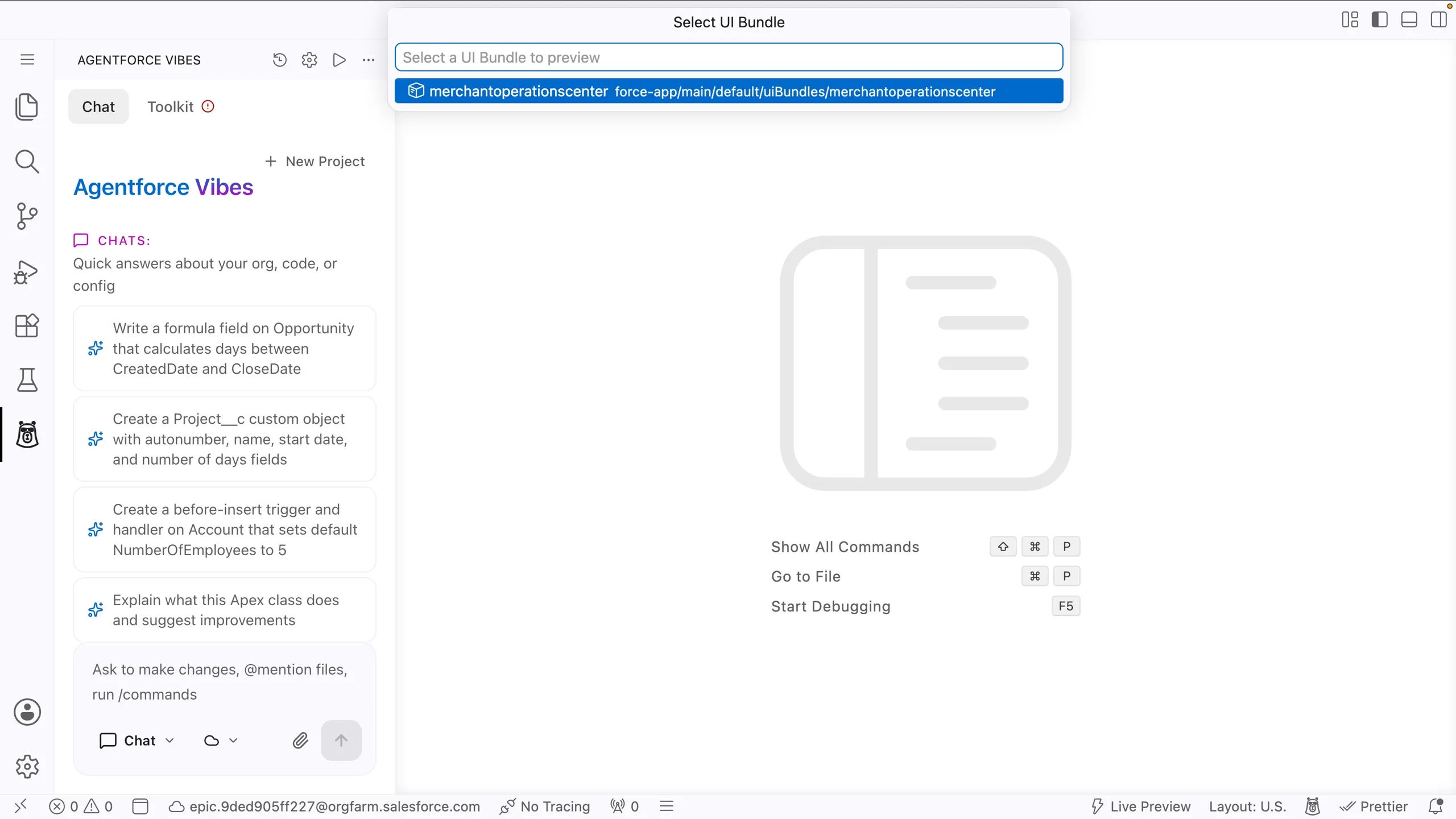Choose the Project__c custom object prompt

click(x=224, y=439)
